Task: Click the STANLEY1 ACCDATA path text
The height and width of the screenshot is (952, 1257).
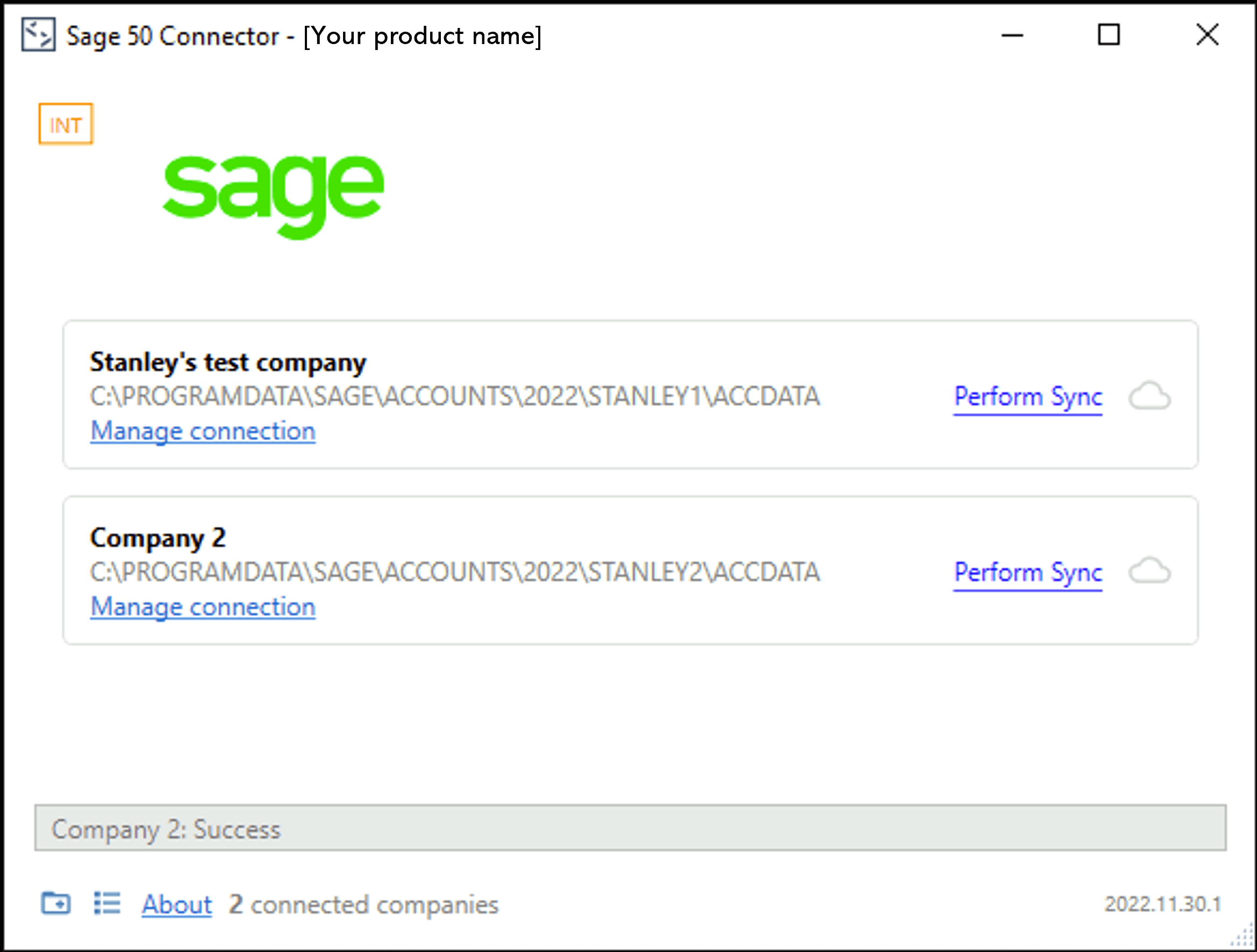Action: [455, 397]
